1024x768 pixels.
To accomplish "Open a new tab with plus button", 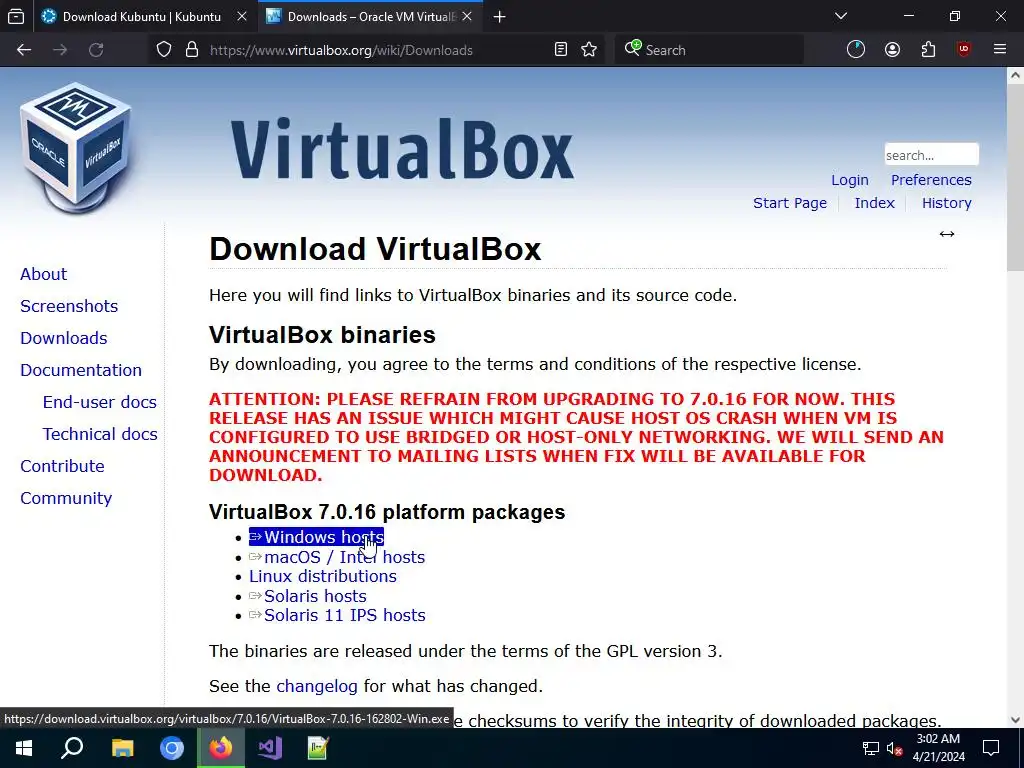I will pyautogui.click(x=500, y=17).
